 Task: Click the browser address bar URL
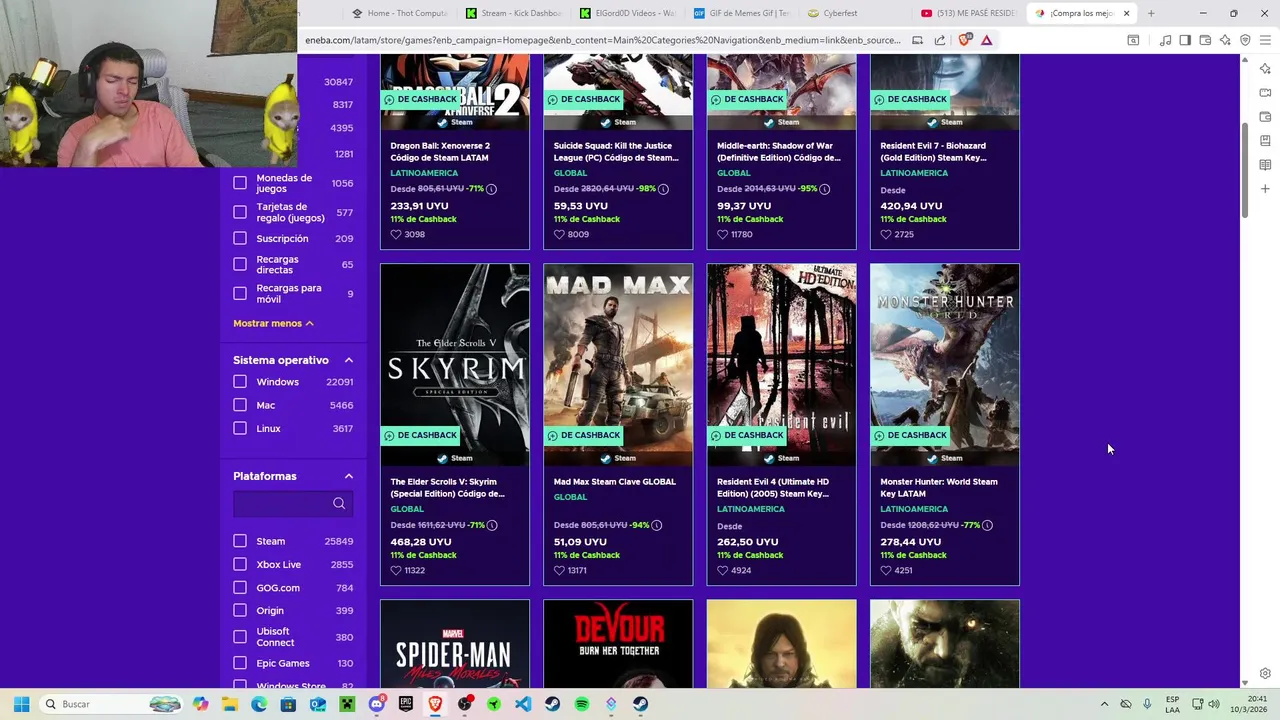point(602,40)
